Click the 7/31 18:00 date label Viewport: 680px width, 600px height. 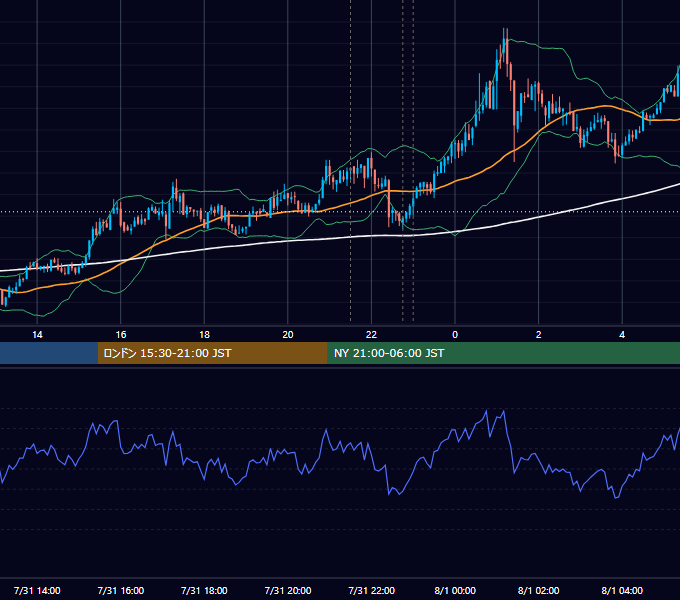[x=204, y=590]
